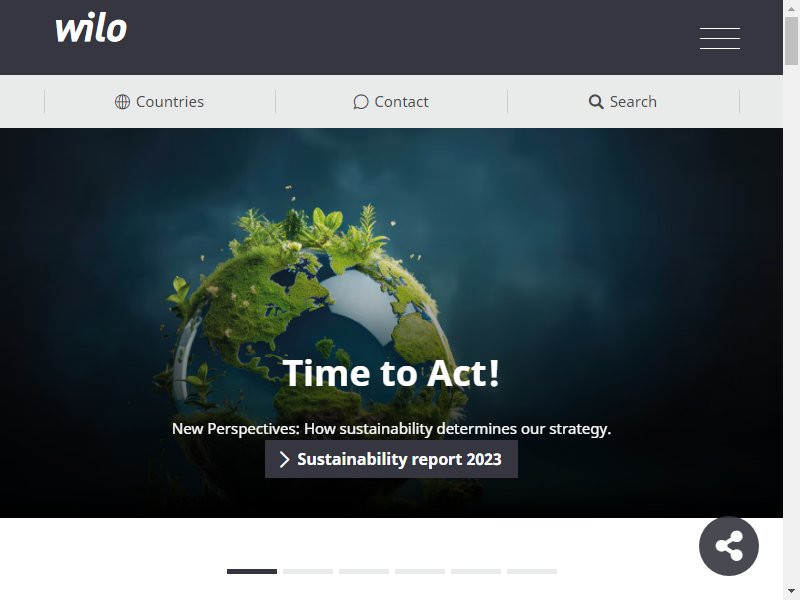Click the vertical scrollbar thumb
The height and width of the screenshot is (600, 800).
tap(791, 41)
